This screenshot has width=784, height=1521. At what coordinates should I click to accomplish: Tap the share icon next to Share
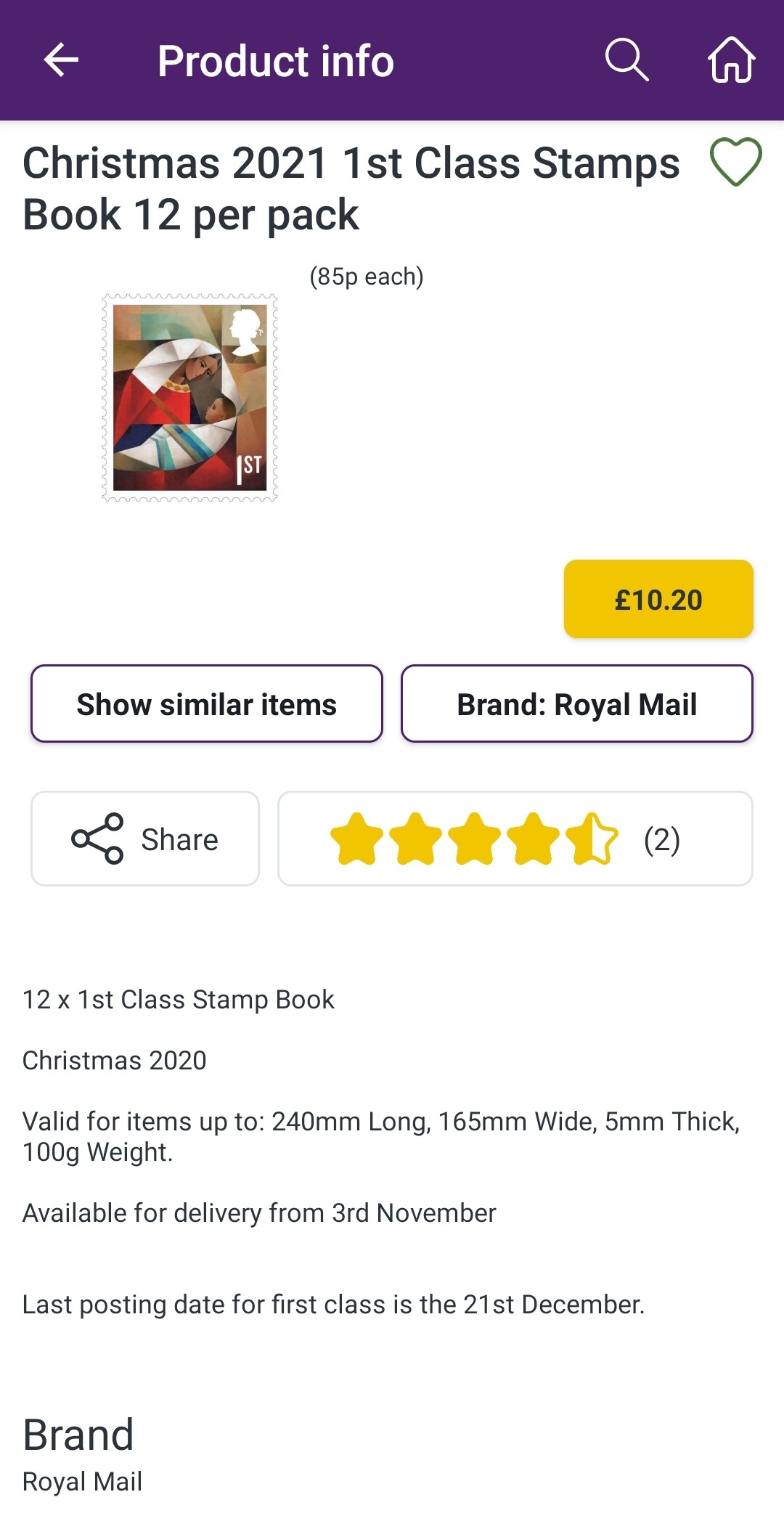click(97, 839)
